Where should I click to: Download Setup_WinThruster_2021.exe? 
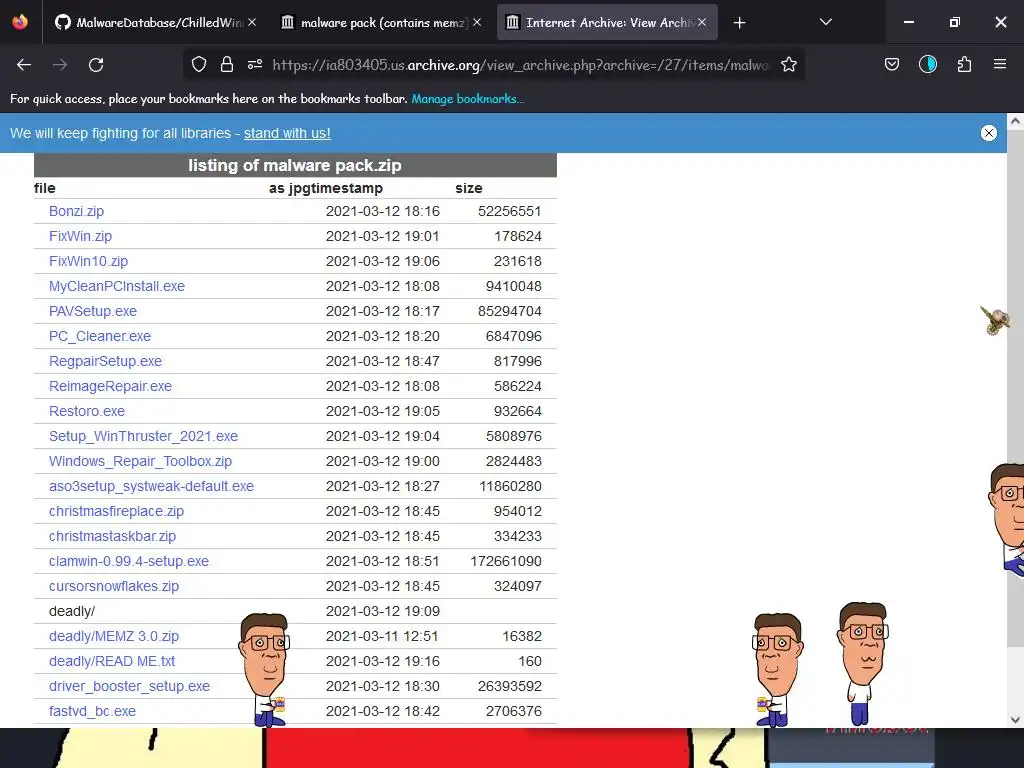click(x=144, y=436)
